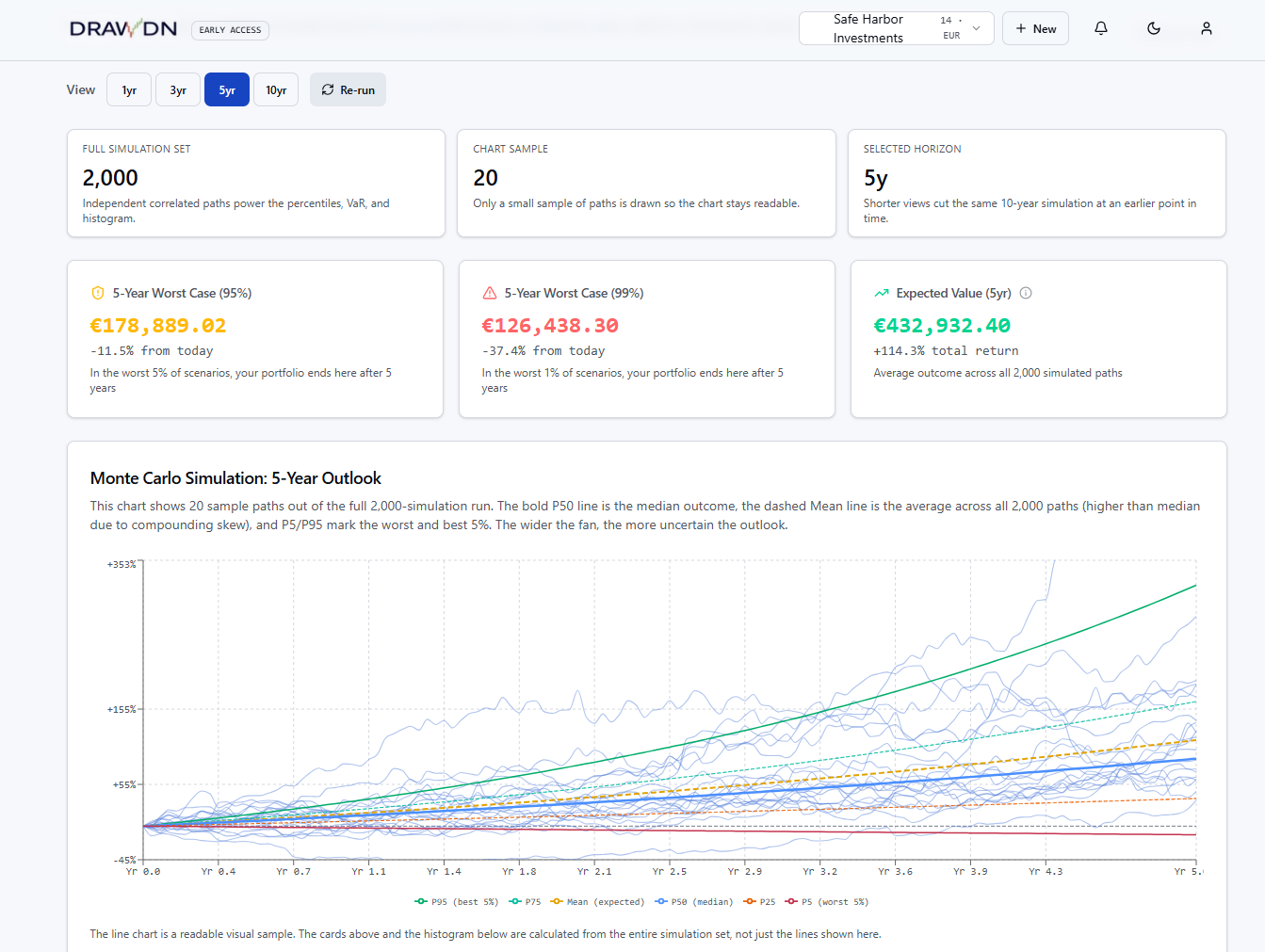Click the warning triangle on 99% Worst Case
This screenshot has height=952, width=1265.
[x=490, y=293]
